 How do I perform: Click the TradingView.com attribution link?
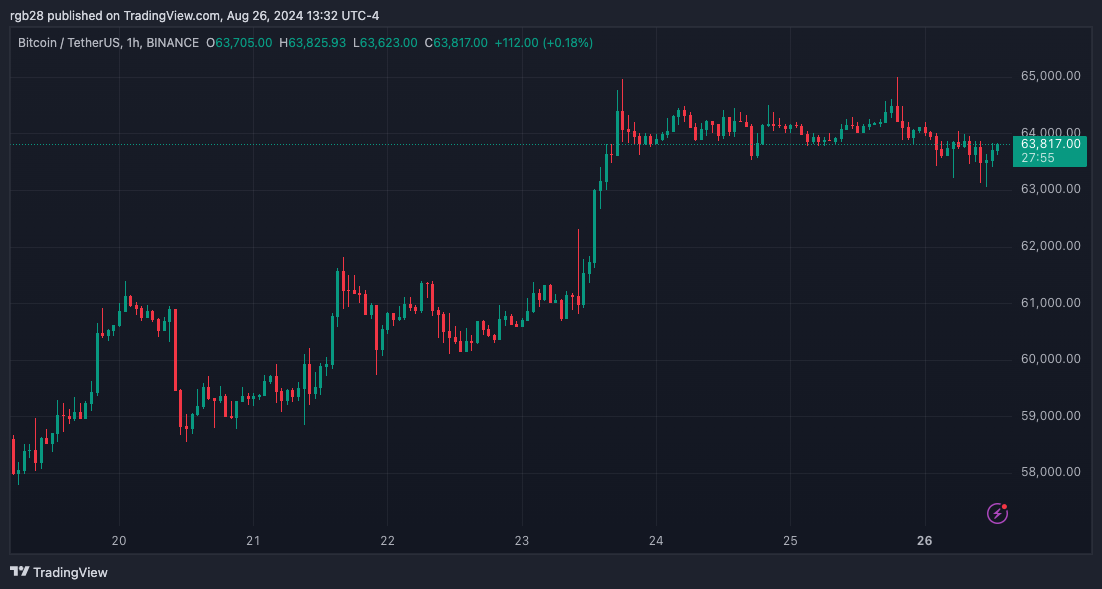pyautogui.click(x=166, y=15)
